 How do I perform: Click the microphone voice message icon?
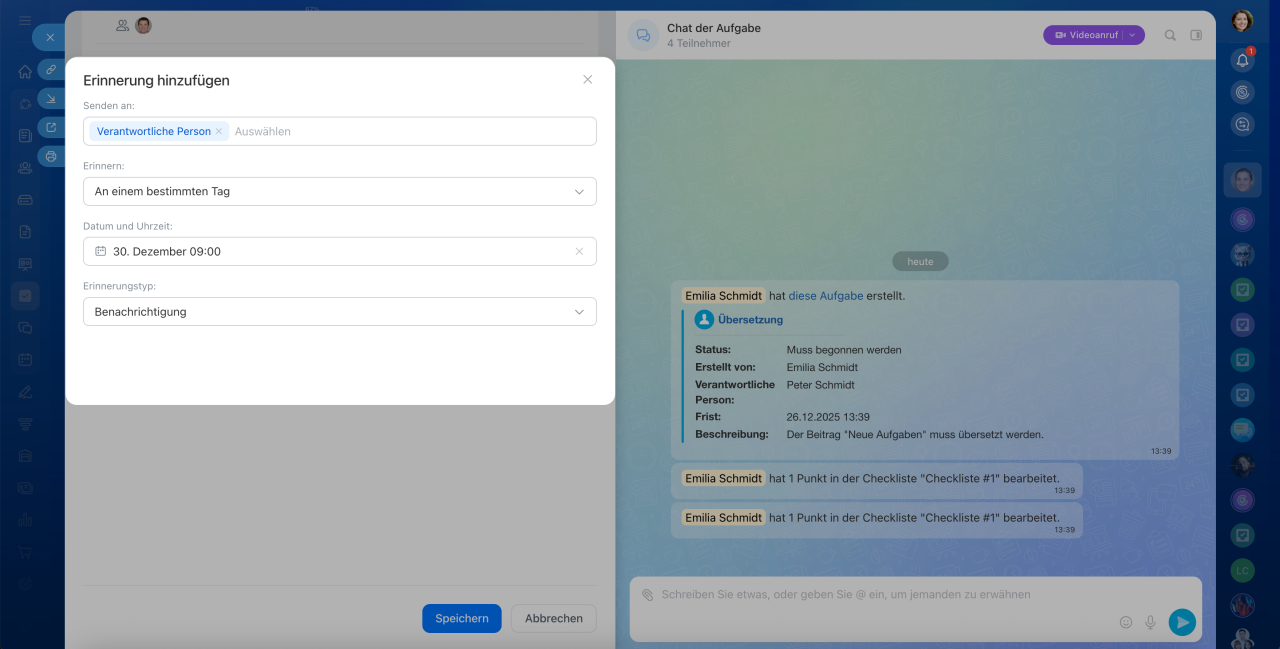coord(1150,622)
